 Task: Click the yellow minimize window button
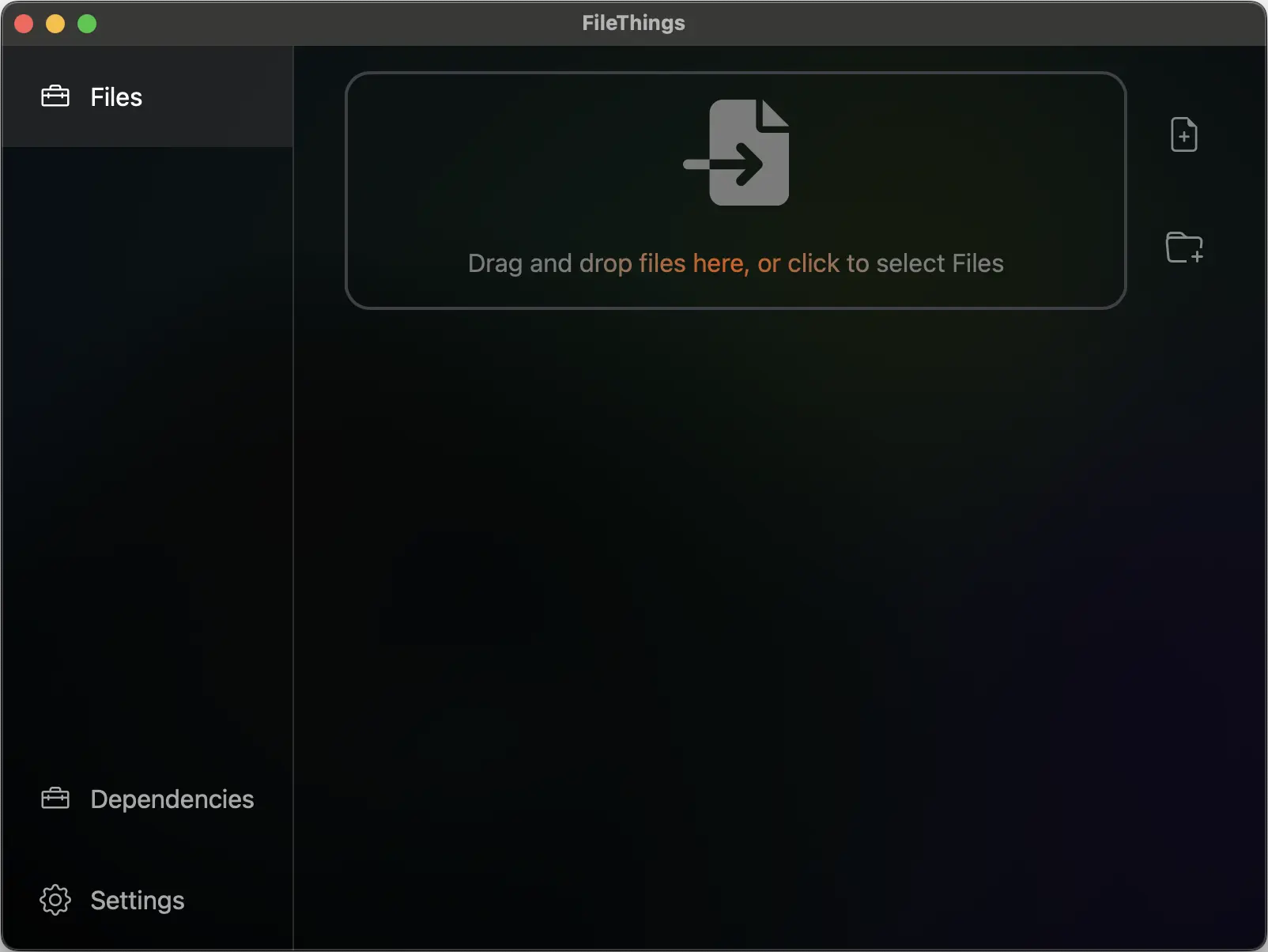(x=55, y=24)
